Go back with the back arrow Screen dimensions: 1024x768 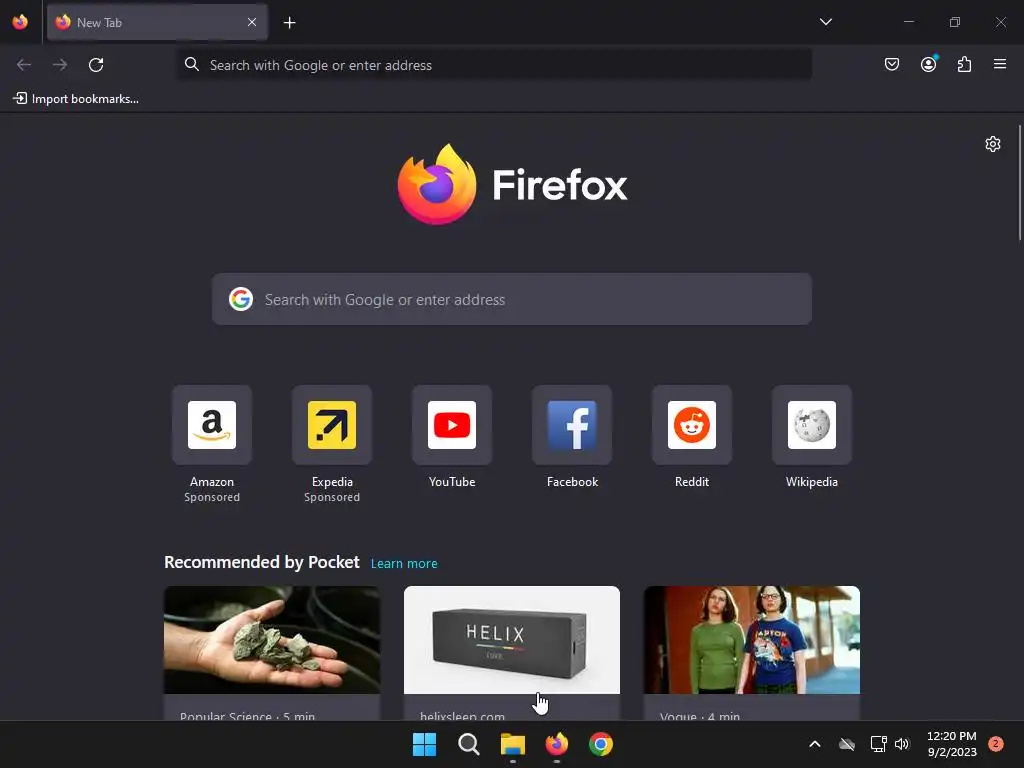(x=24, y=65)
